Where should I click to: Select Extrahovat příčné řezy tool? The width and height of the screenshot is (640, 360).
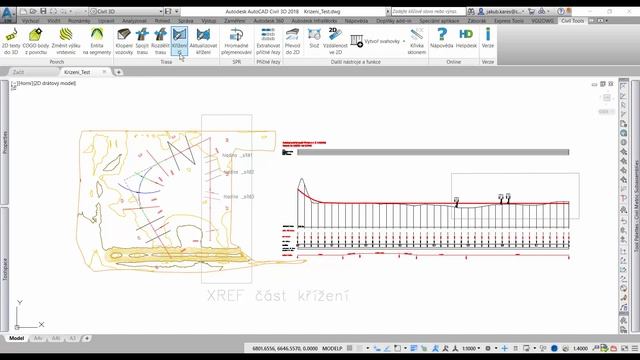pyautogui.click(x=268, y=41)
